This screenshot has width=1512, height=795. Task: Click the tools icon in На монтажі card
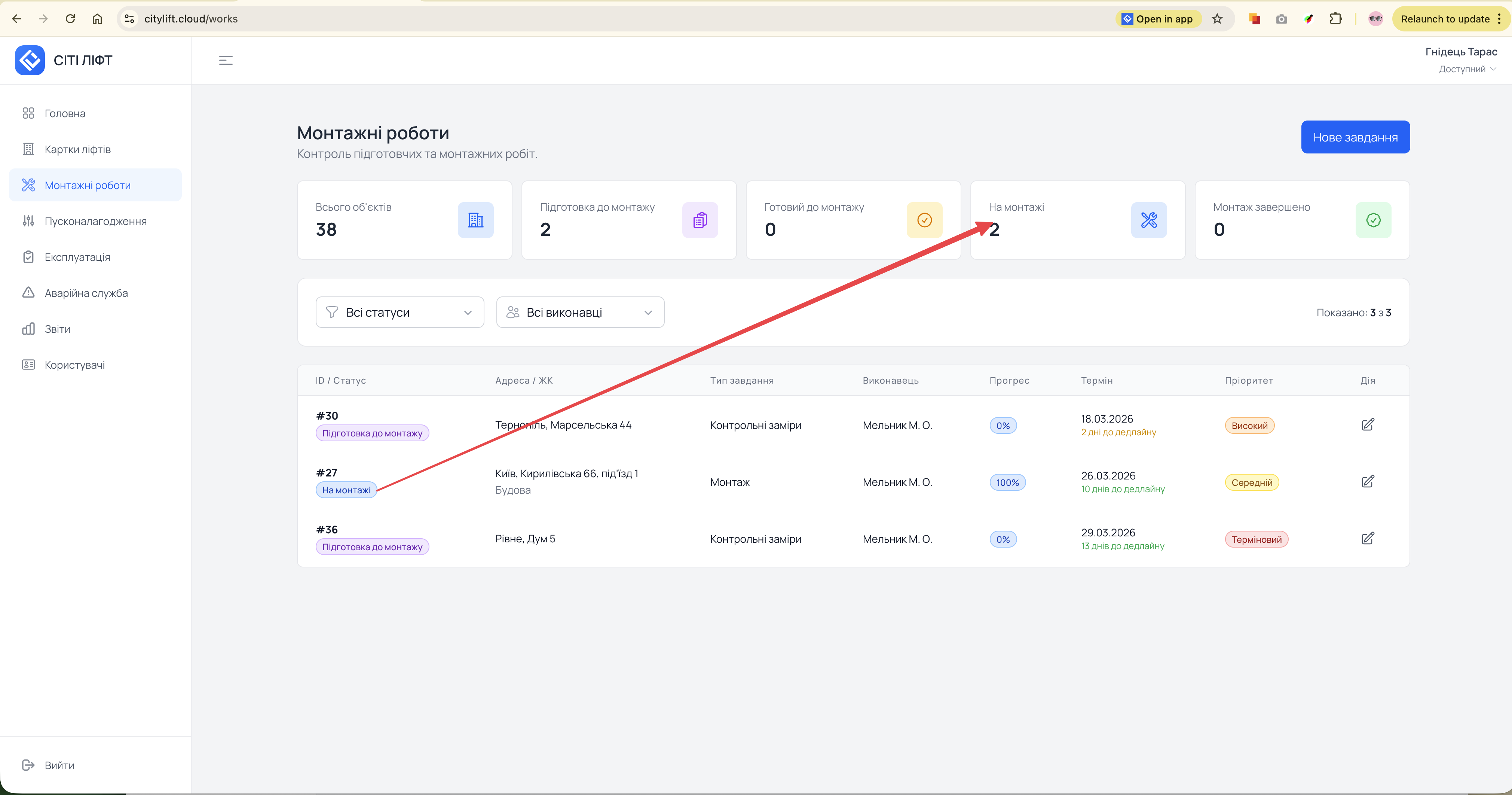(1149, 220)
